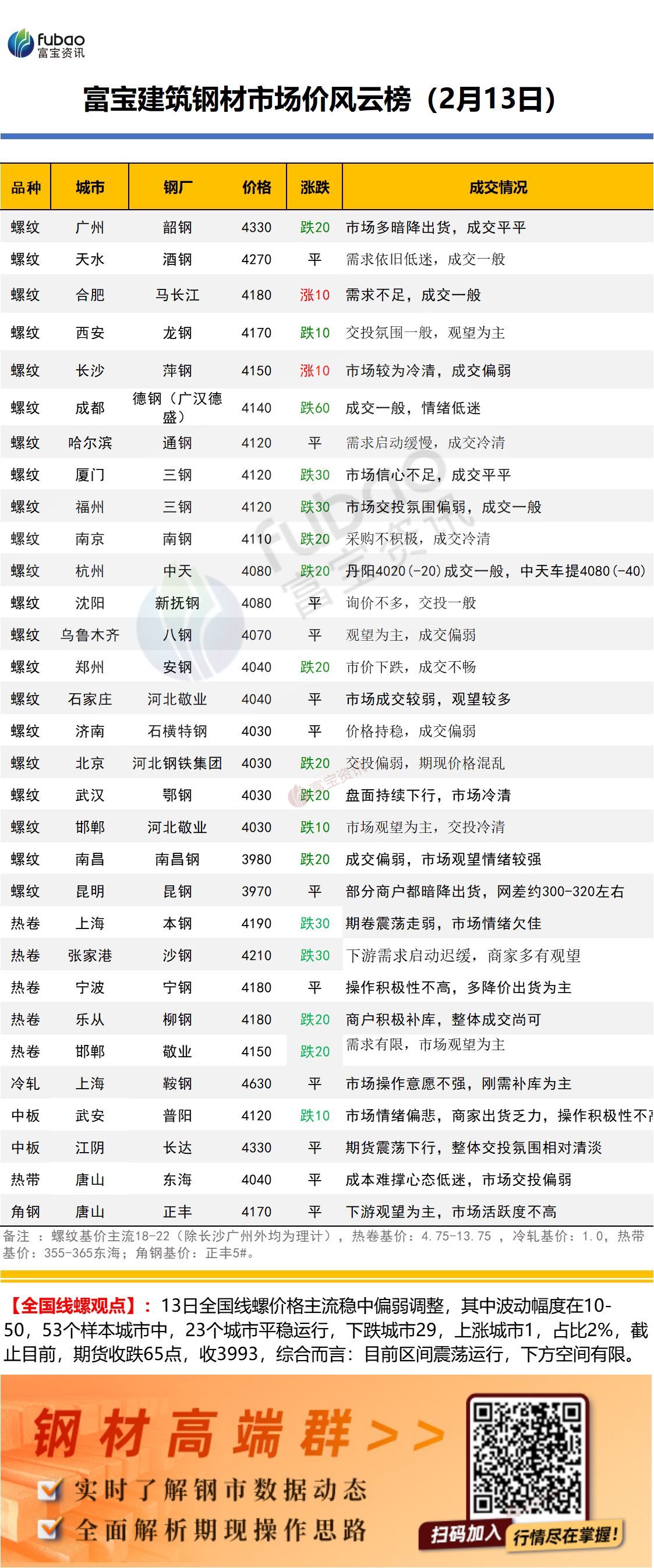Click the 德钢（广汉德盛）mill cell
The image size is (654, 1568).
tap(178, 408)
